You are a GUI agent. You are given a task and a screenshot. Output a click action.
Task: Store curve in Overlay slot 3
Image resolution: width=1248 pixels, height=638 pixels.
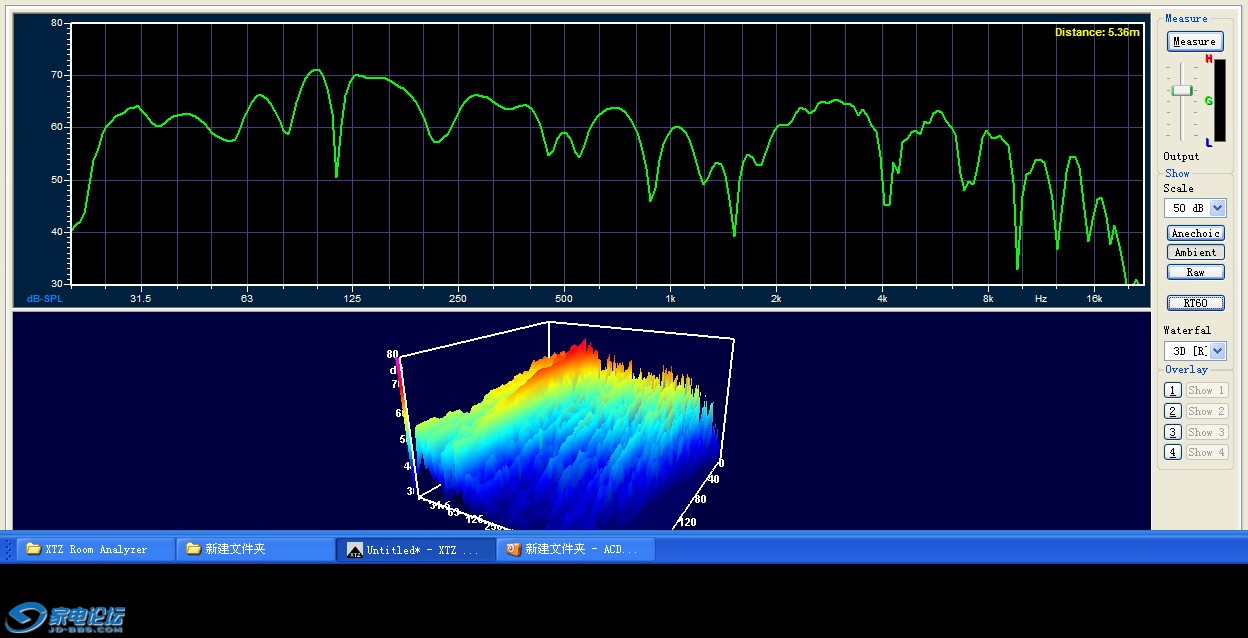pos(1173,433)
